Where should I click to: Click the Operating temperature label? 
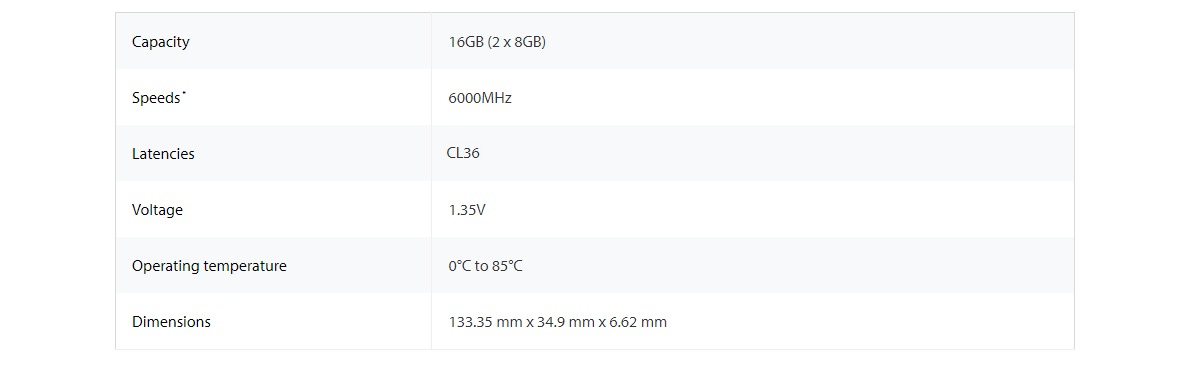click(209, 266)
